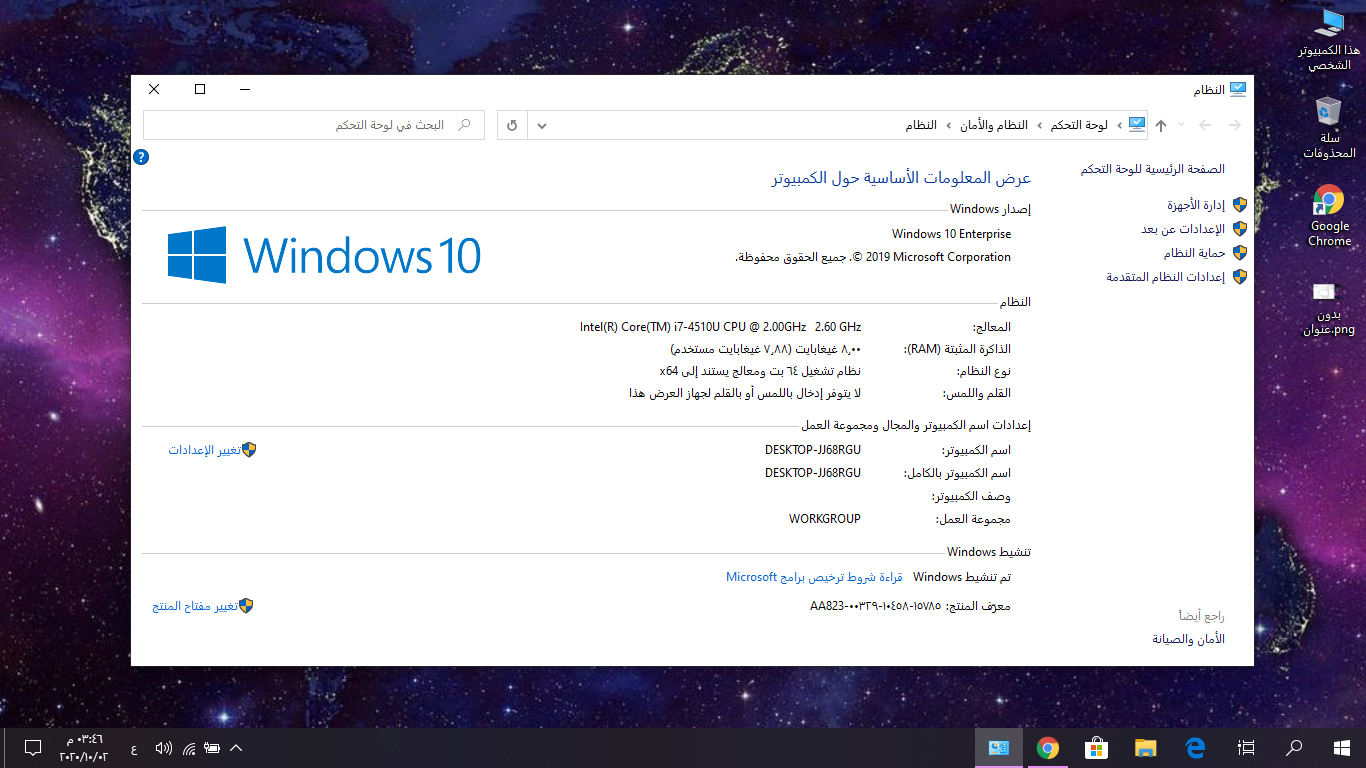This screenshot has height=768, width=1366.
Task: Click the computer icon in address bar
Action: click(x=1137, y=124)
